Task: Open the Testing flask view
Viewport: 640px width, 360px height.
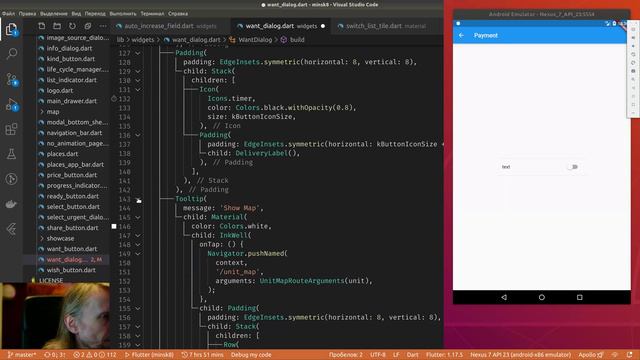Action: click(x=11, y=154)
